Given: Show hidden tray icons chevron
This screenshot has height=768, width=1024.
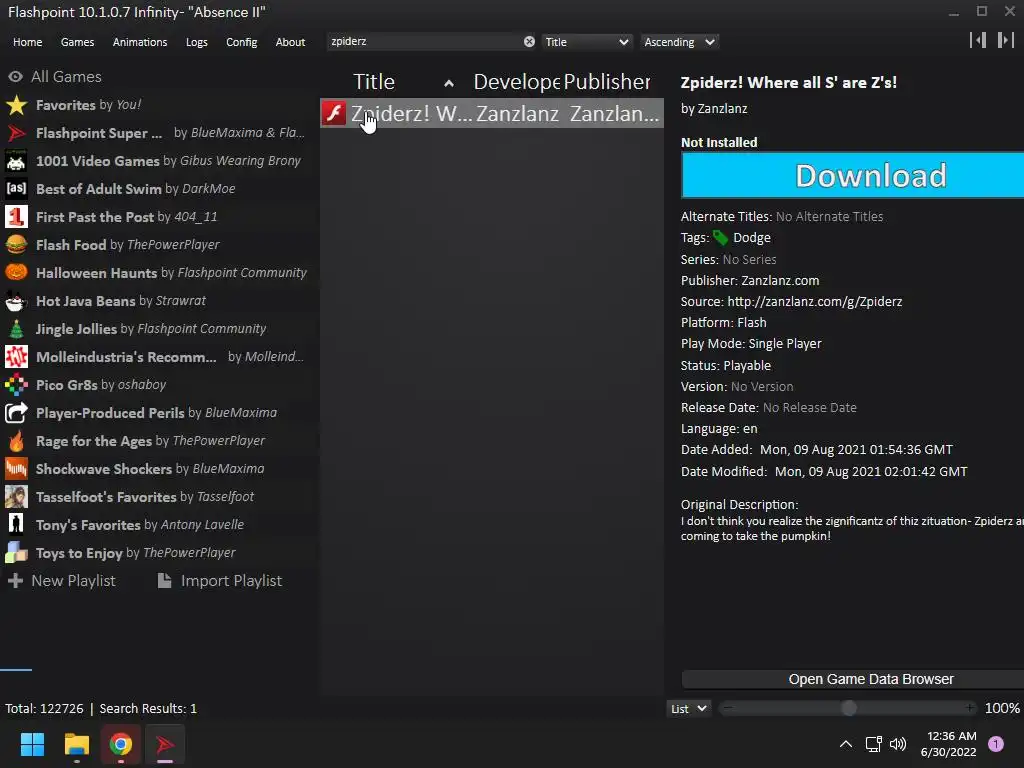Looking at the screenshot, I should click(846, 744).
